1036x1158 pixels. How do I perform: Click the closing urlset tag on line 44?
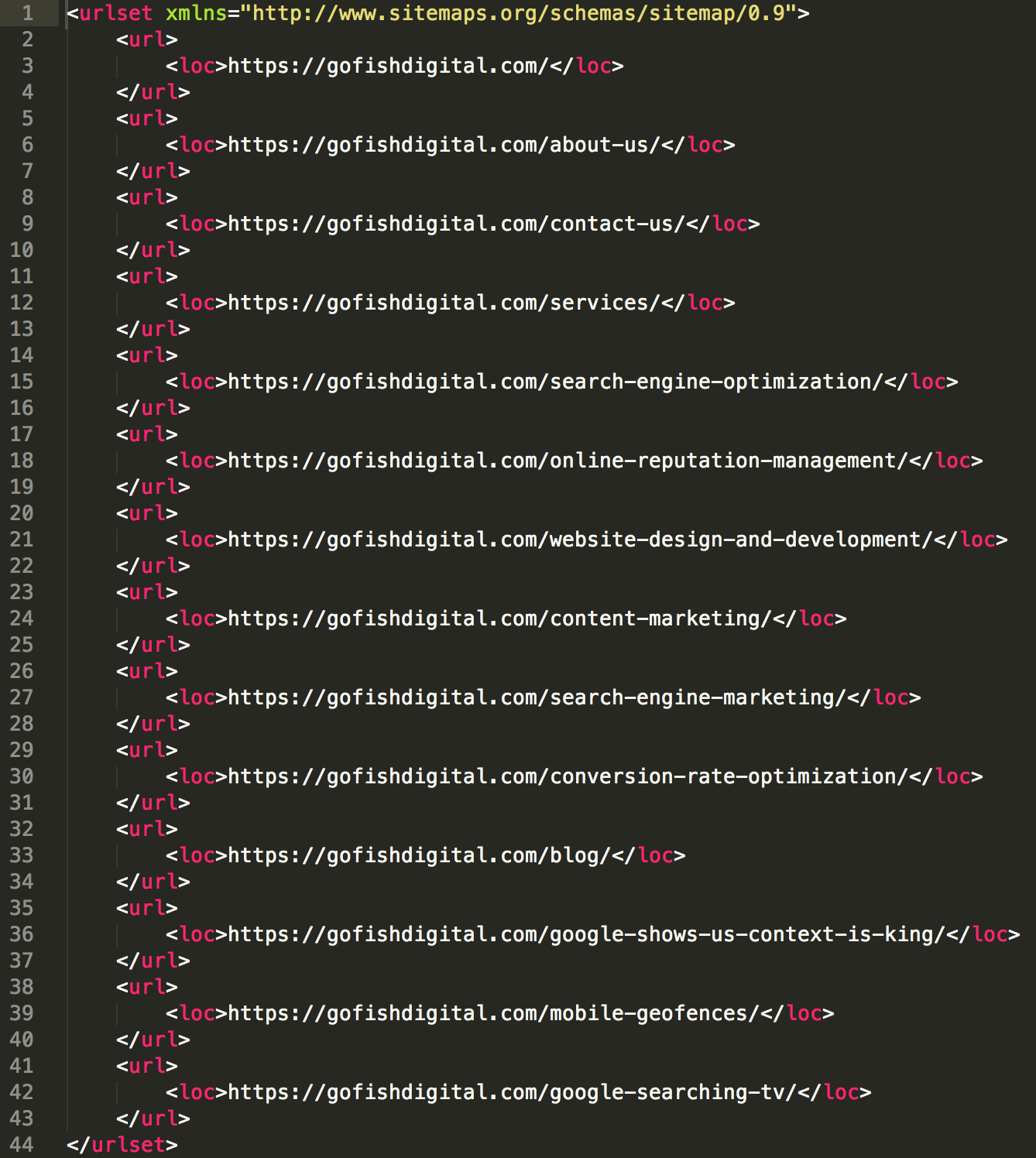[x=122, y=1145]
